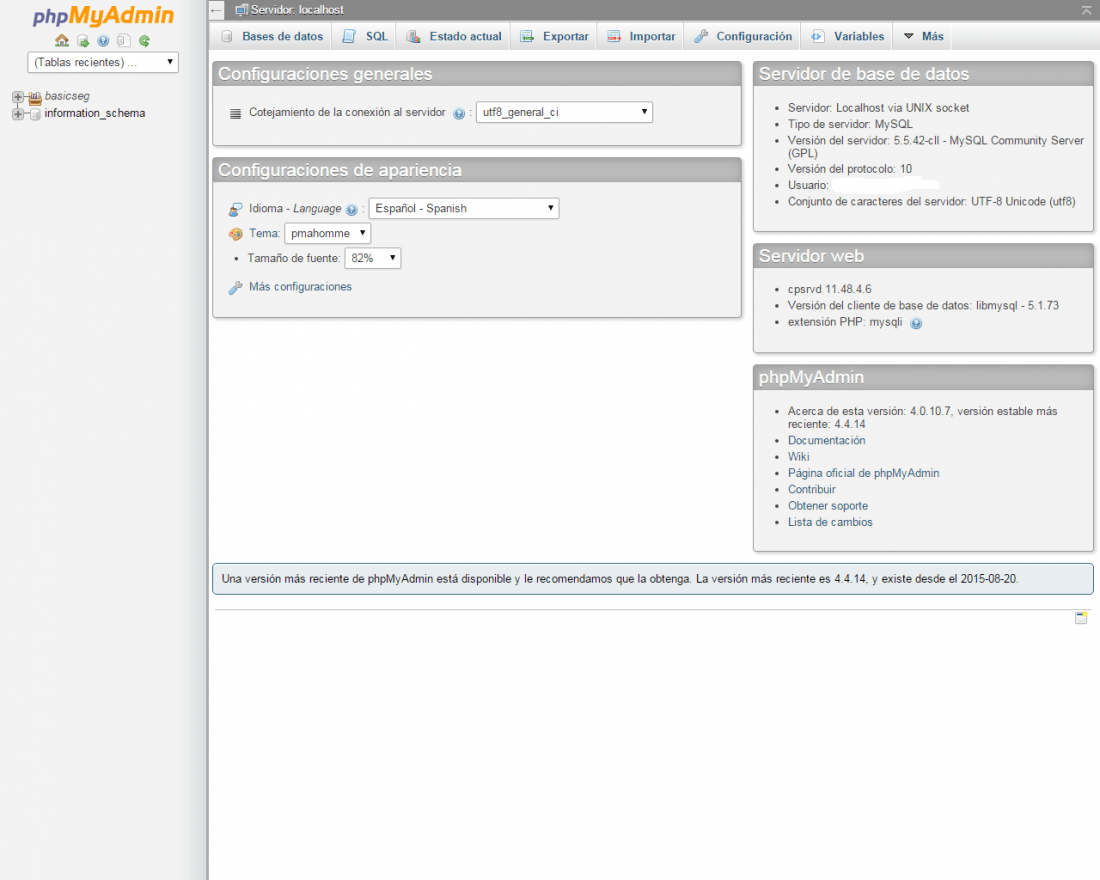The width and height of the screenshot is (1100, 880).
Task: Click 'Servidor: Localhost via UNIX socket' text
Action: (878, 108)
